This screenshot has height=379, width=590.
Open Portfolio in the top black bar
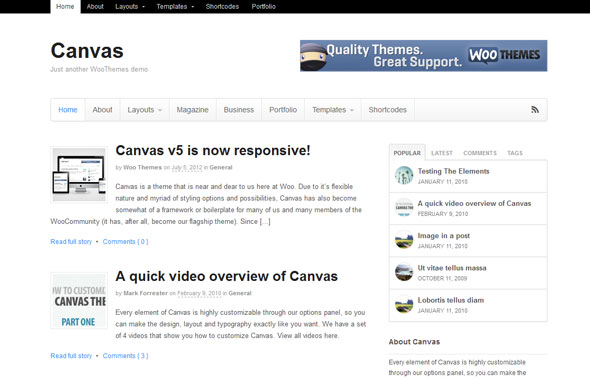pos(263,6)
